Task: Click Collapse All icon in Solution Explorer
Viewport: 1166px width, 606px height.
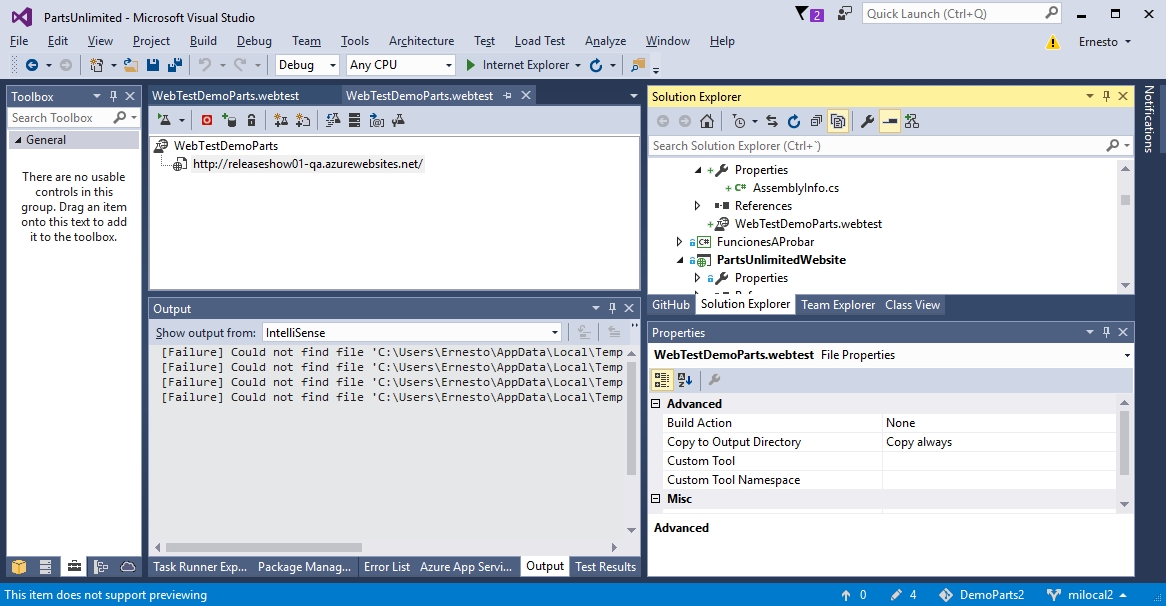Action: pos(816,121)
